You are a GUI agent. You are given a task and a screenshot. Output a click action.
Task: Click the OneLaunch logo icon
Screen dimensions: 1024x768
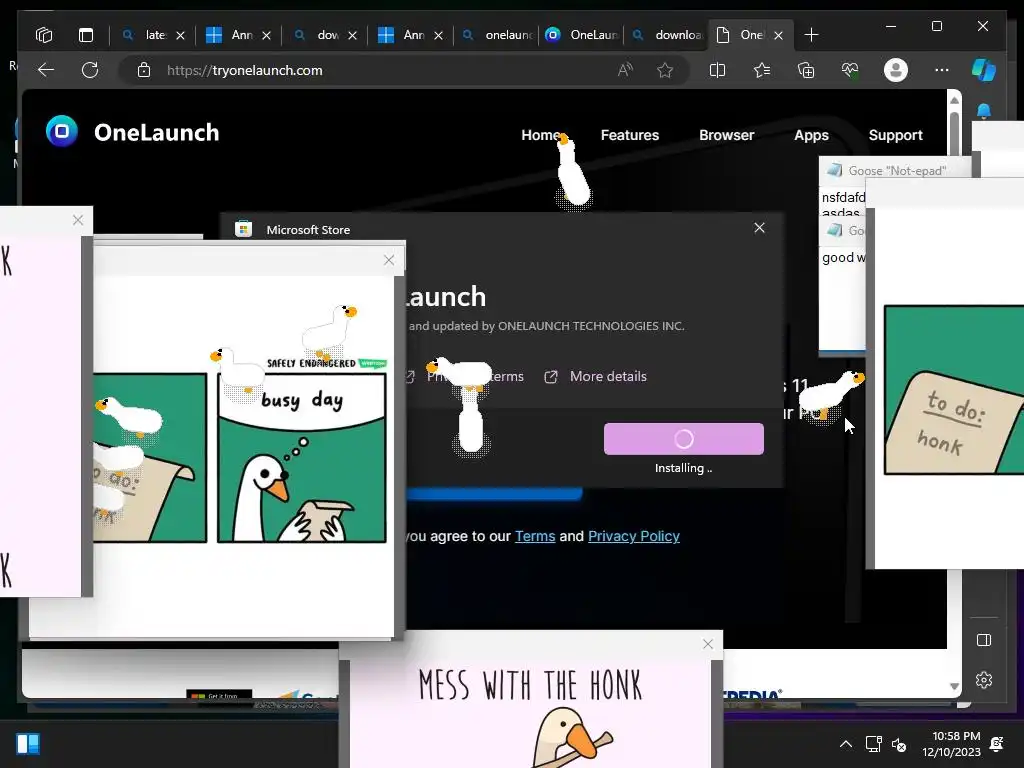(x=62, y=131)
